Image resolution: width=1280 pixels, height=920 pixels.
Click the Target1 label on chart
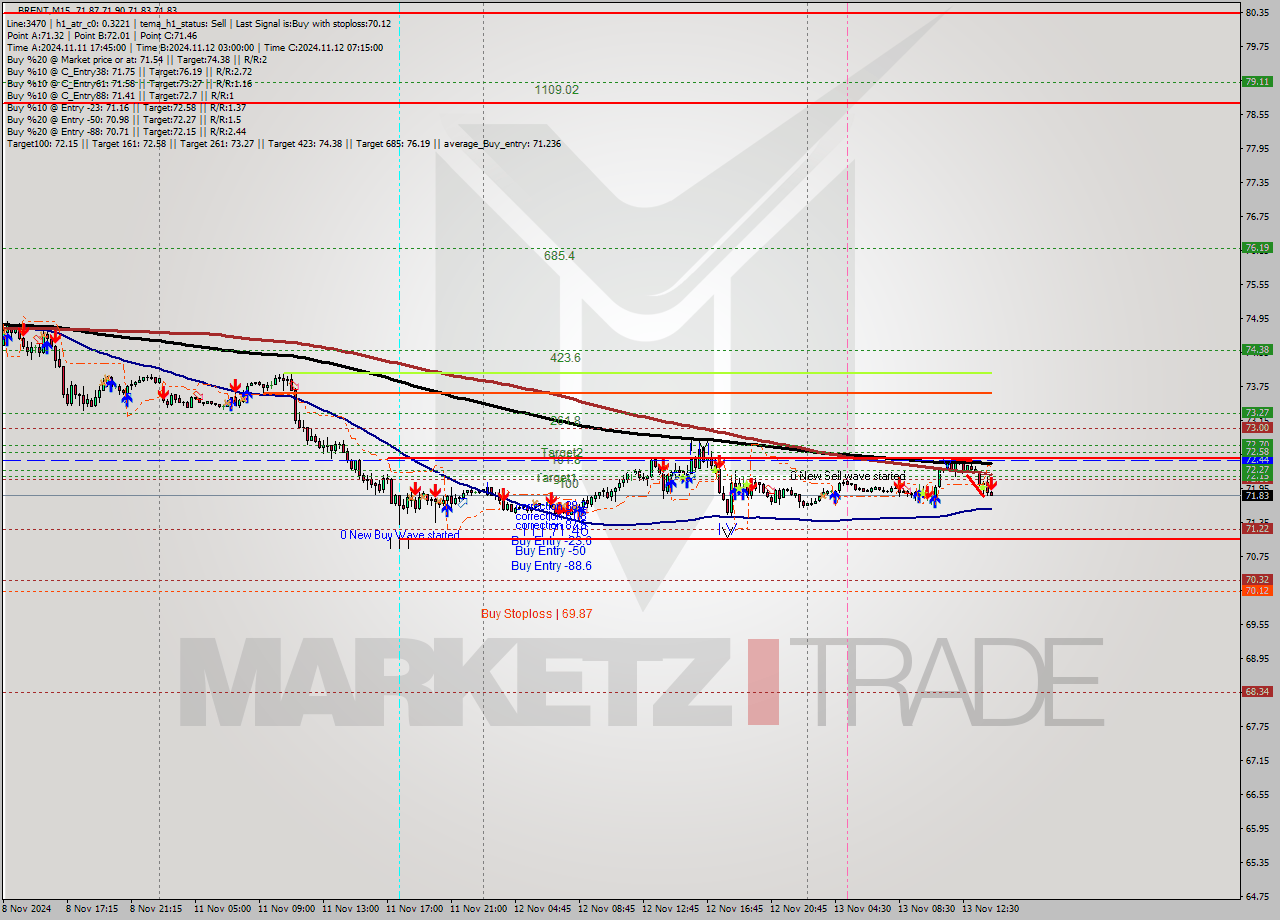tap(556, 478)
